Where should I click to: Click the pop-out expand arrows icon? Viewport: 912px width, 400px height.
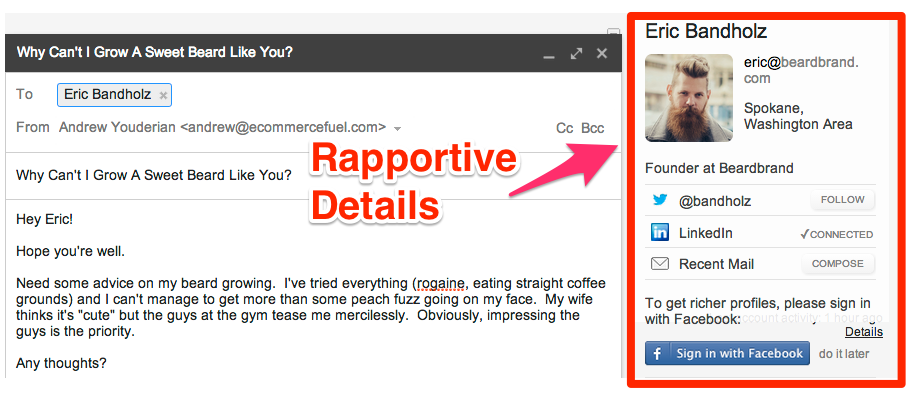(576, 53)
